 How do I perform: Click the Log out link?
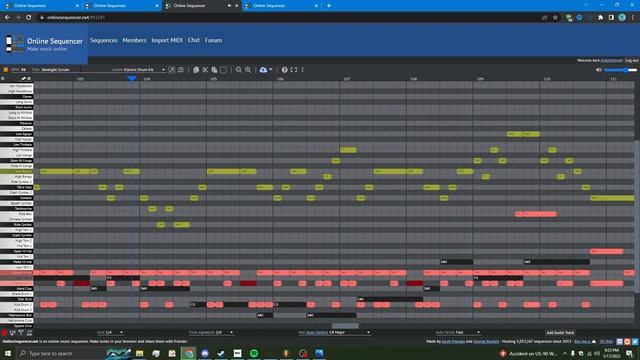631,60
